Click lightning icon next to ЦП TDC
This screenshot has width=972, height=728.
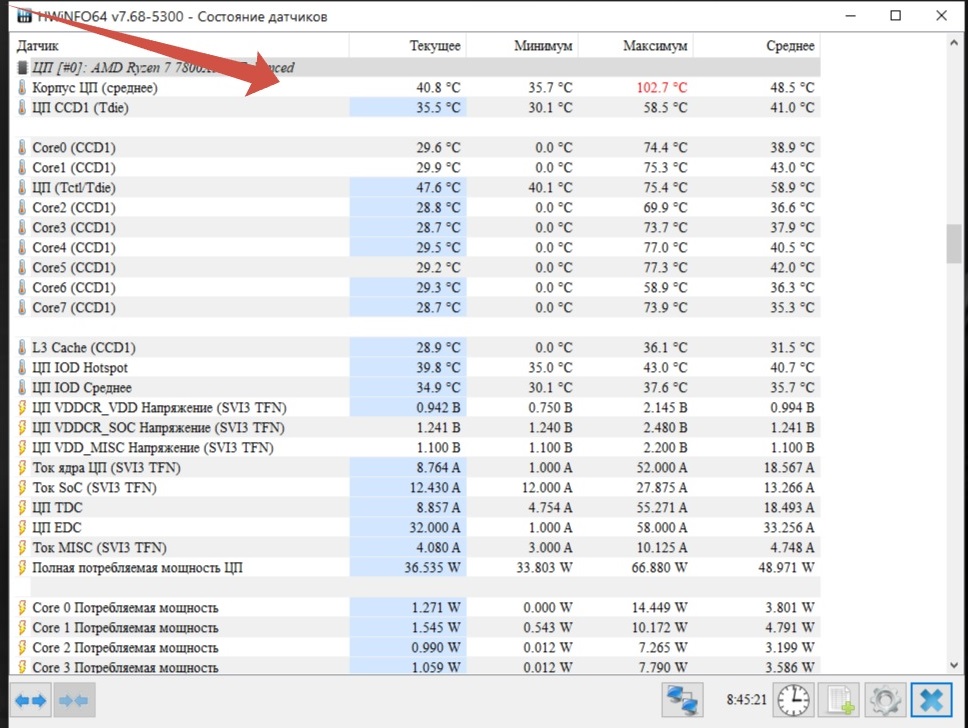tap(22, 507)
